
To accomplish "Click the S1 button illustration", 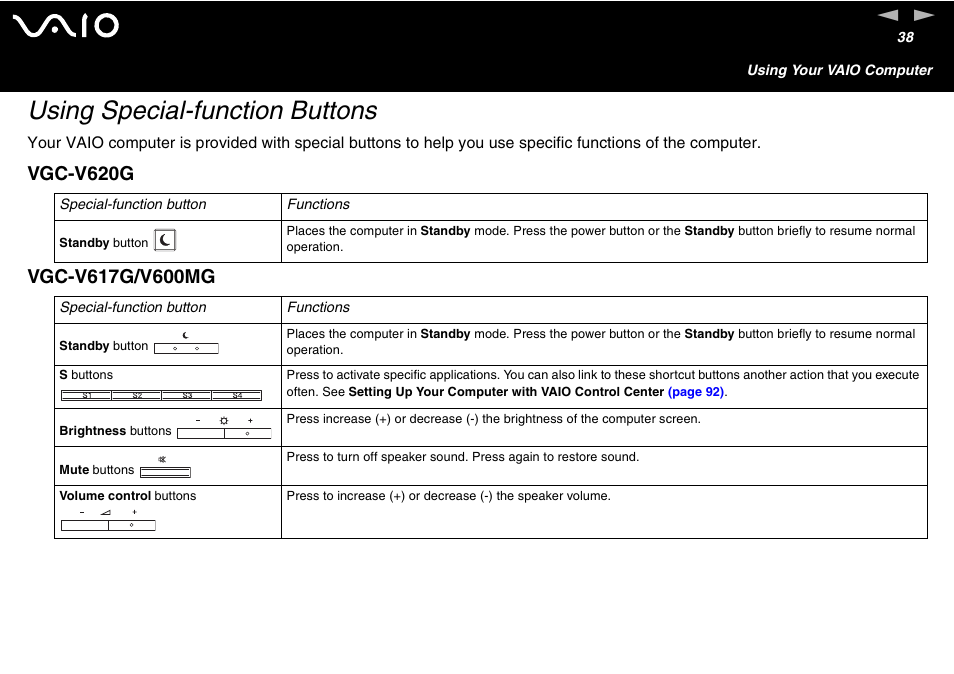I will 86,395.
